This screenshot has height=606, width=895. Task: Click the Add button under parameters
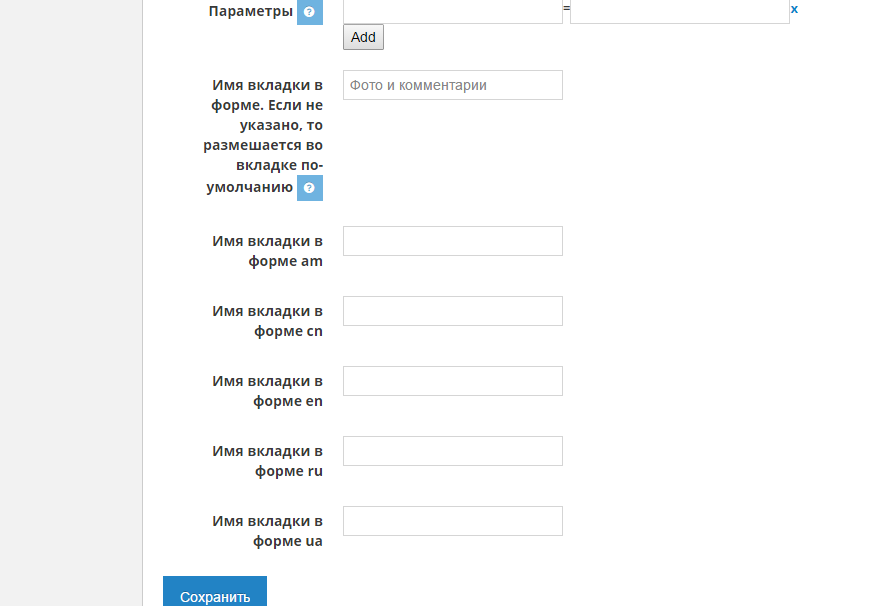click(x=363, y=37)
